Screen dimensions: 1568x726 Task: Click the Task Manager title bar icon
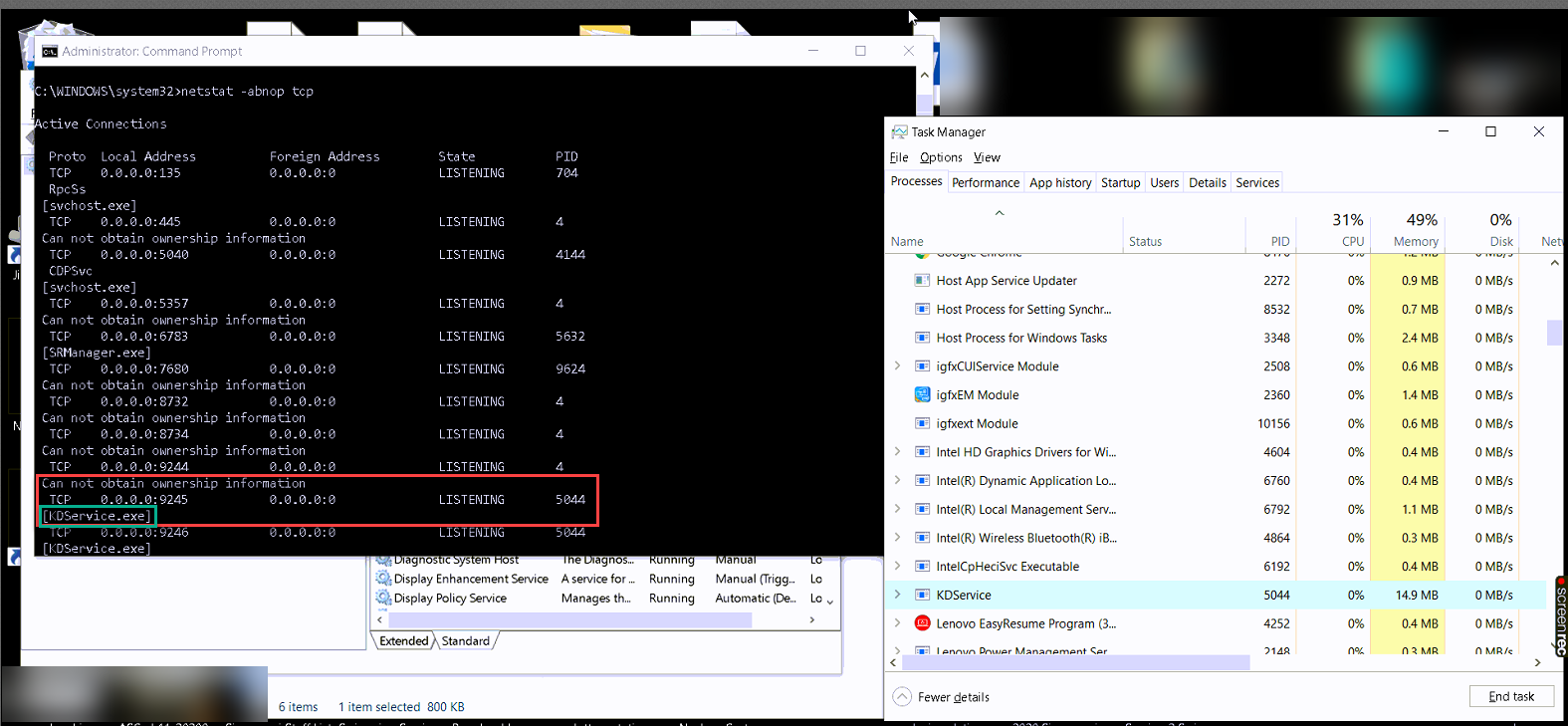(x=899, y=131)
